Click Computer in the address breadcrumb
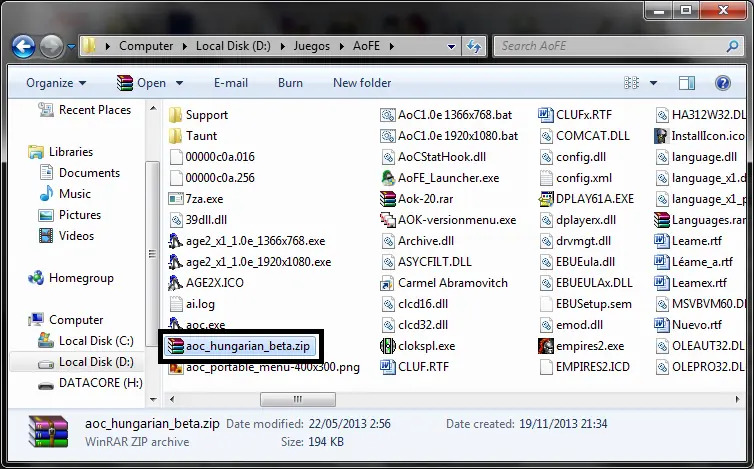 click(146, 46)
